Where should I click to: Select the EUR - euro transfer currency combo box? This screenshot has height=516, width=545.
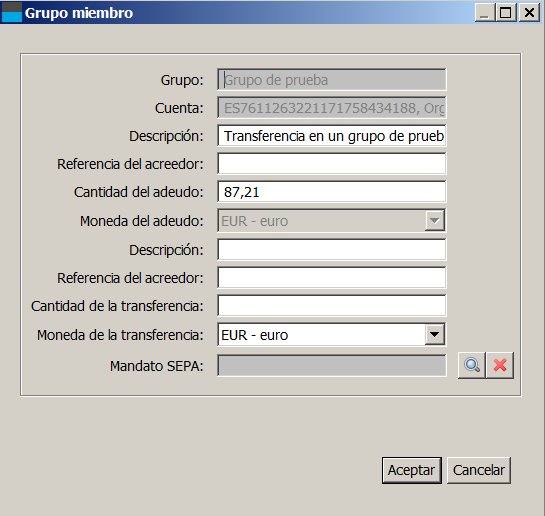pyautogui.click(x=332, y=335)
